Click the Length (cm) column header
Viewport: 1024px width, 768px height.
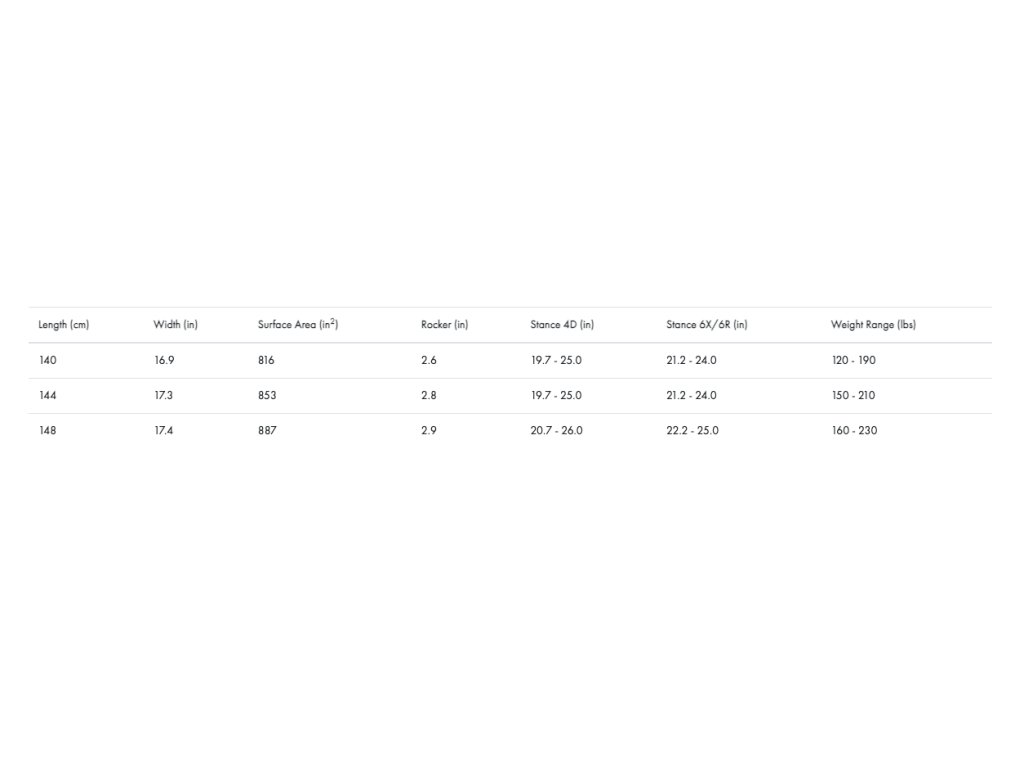pos(63,325)
